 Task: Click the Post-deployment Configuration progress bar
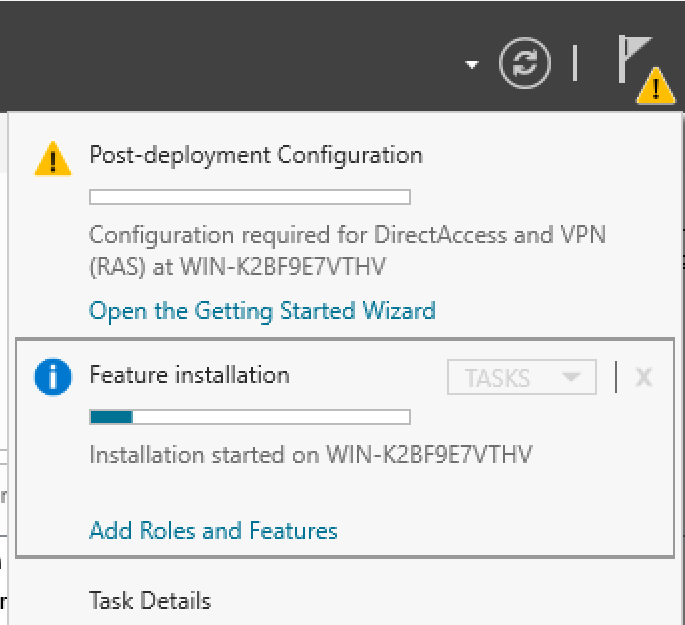[x=250, y=197]
